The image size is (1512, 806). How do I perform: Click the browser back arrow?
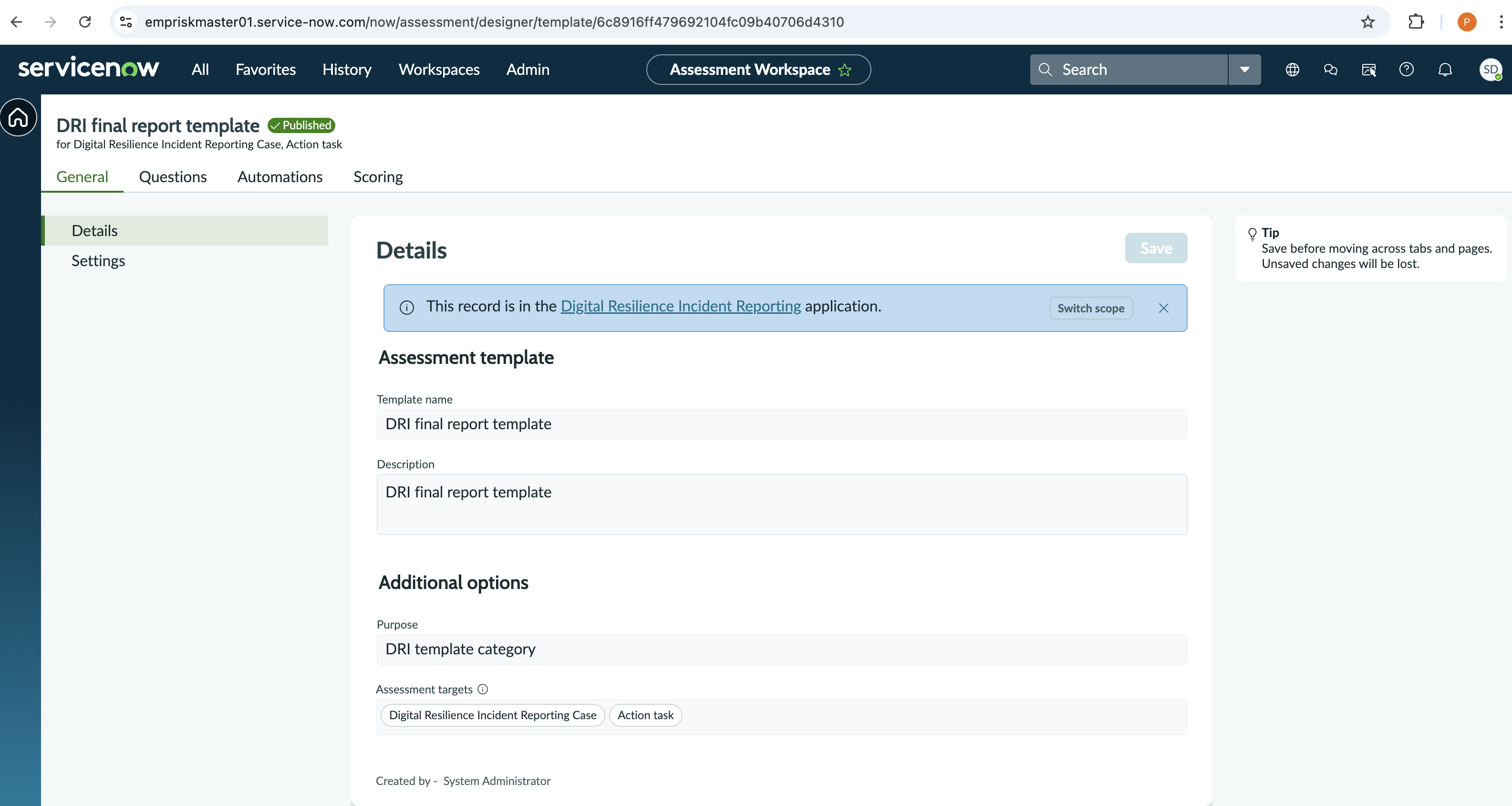pos(16,22)
